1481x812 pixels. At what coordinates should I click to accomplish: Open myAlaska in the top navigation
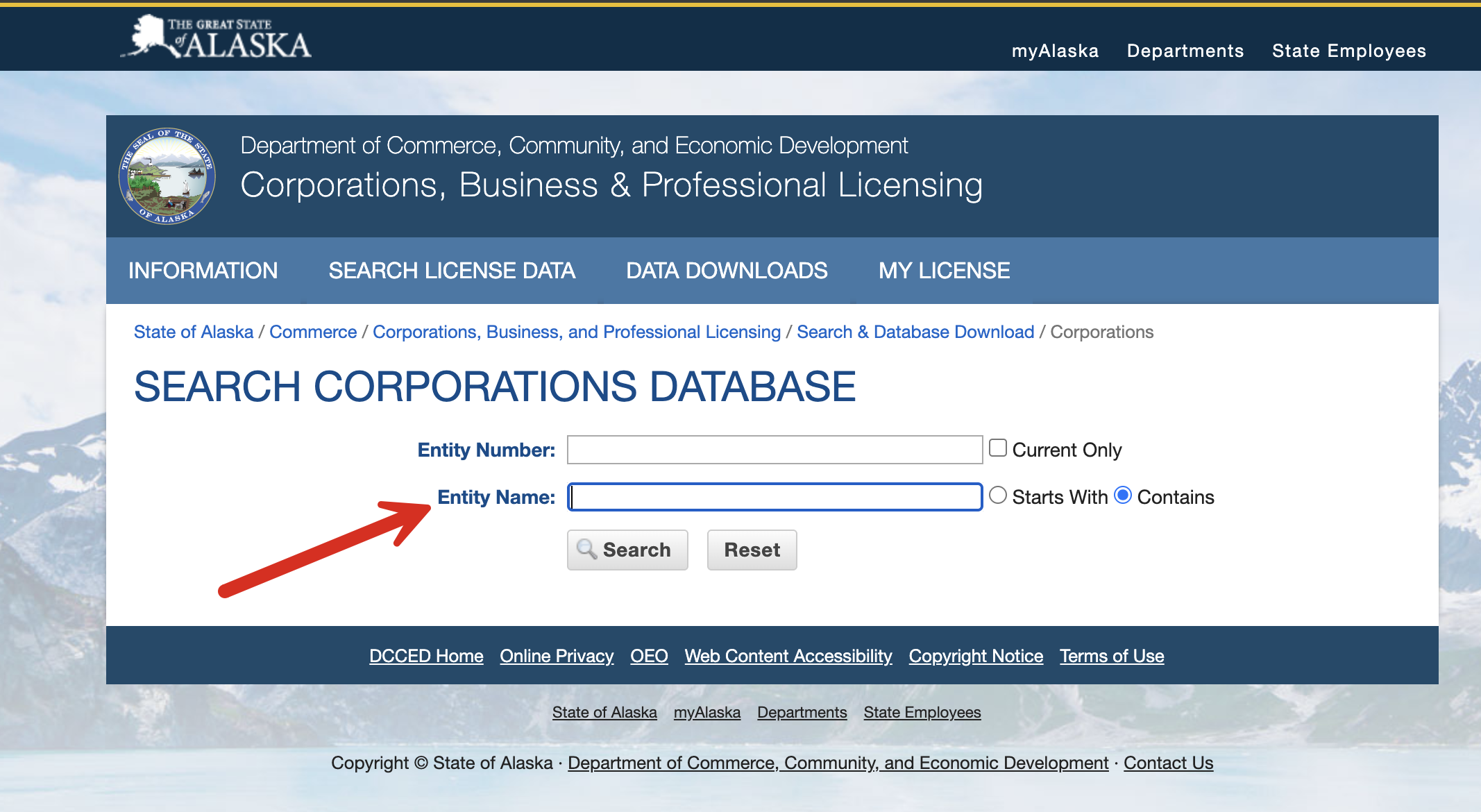click(x=1055, y=51)
